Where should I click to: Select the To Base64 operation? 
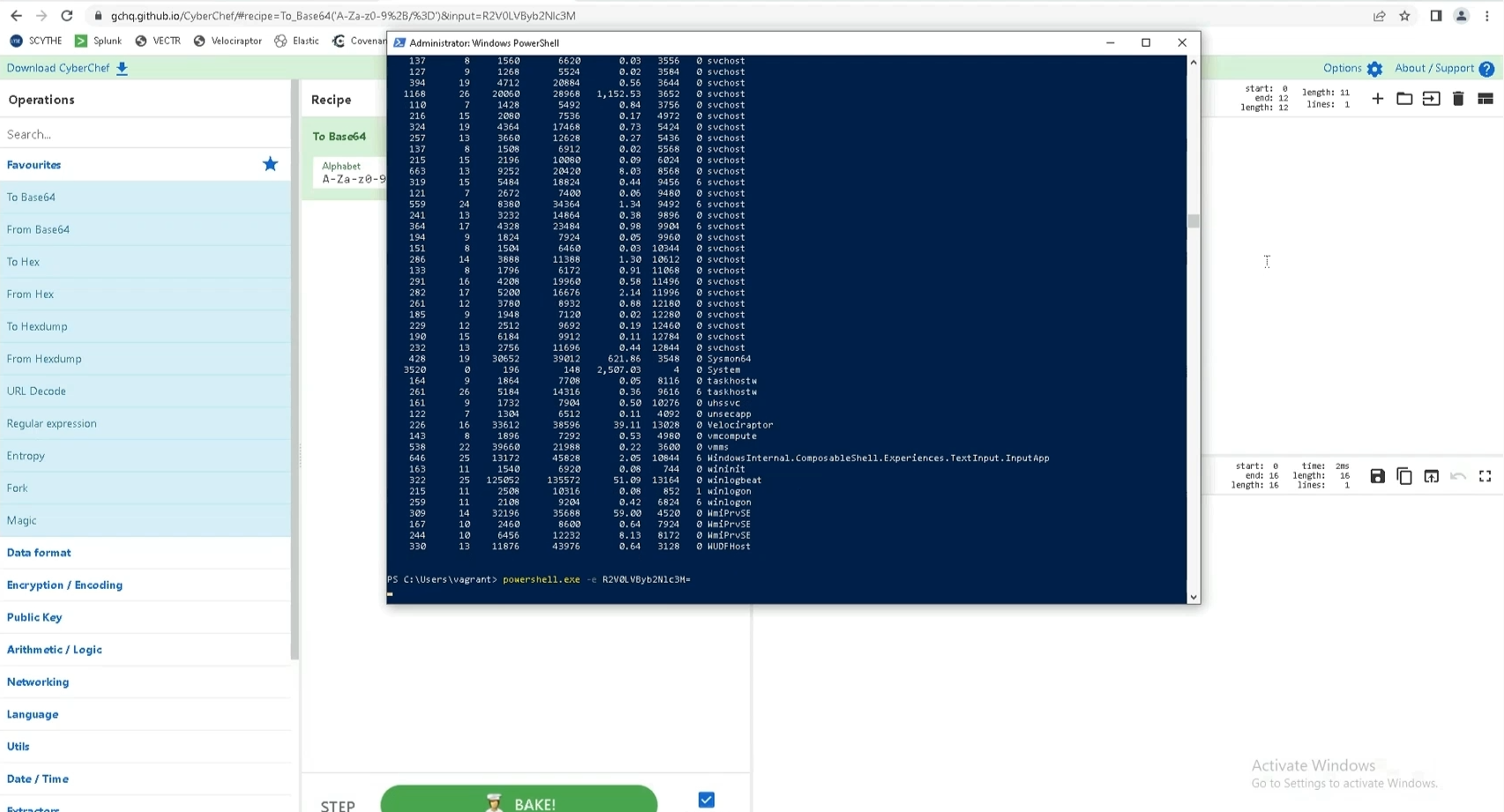pyautogui.click(x=31, y=197)
